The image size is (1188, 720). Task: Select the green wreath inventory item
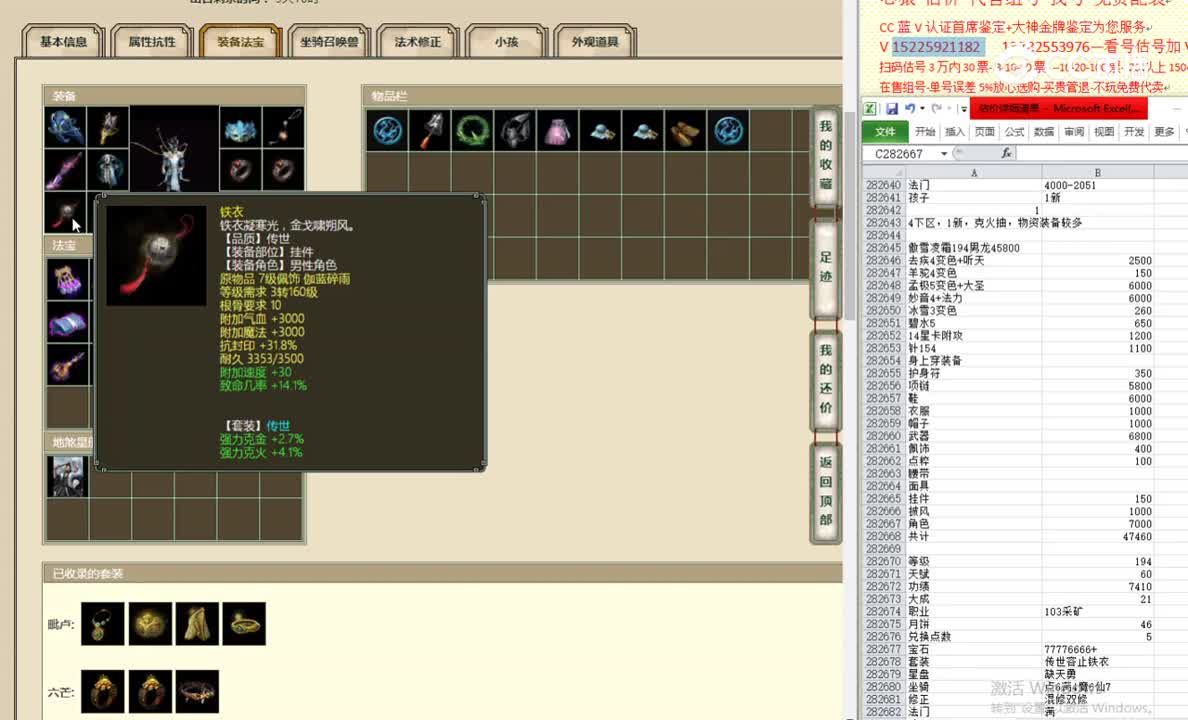[473, 130]
